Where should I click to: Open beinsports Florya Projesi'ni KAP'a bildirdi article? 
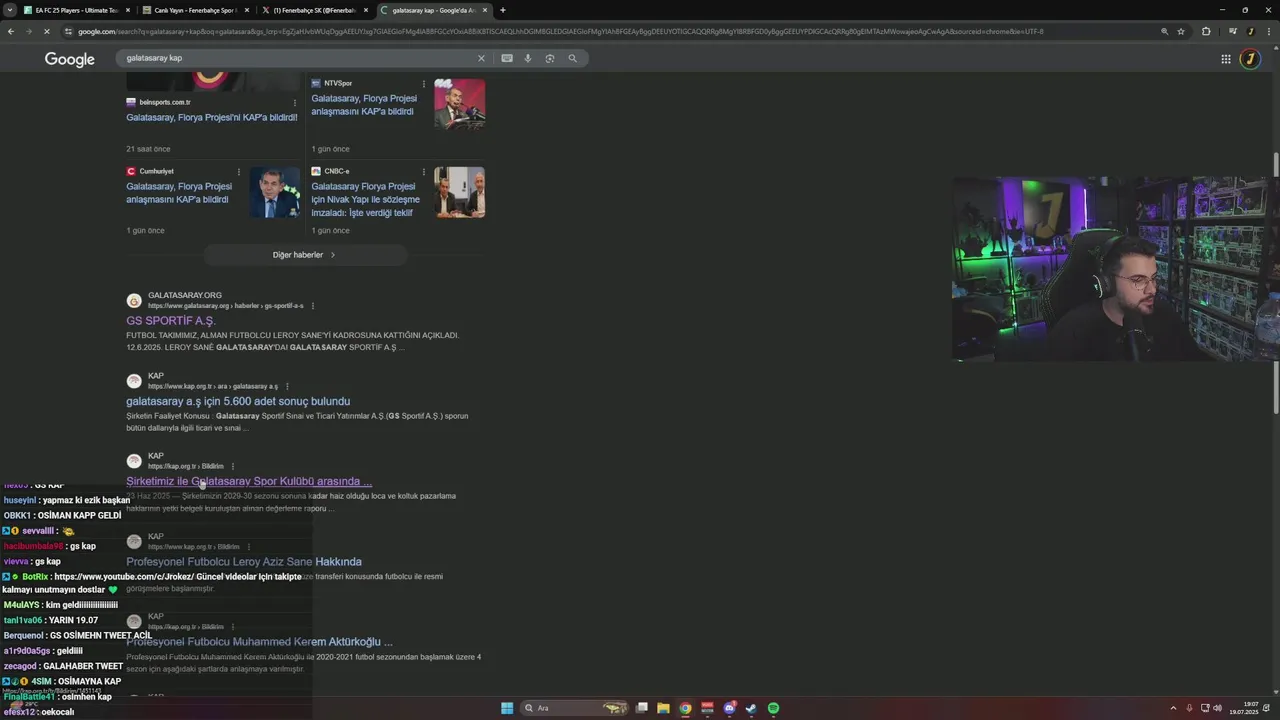[x=211, y=117]
